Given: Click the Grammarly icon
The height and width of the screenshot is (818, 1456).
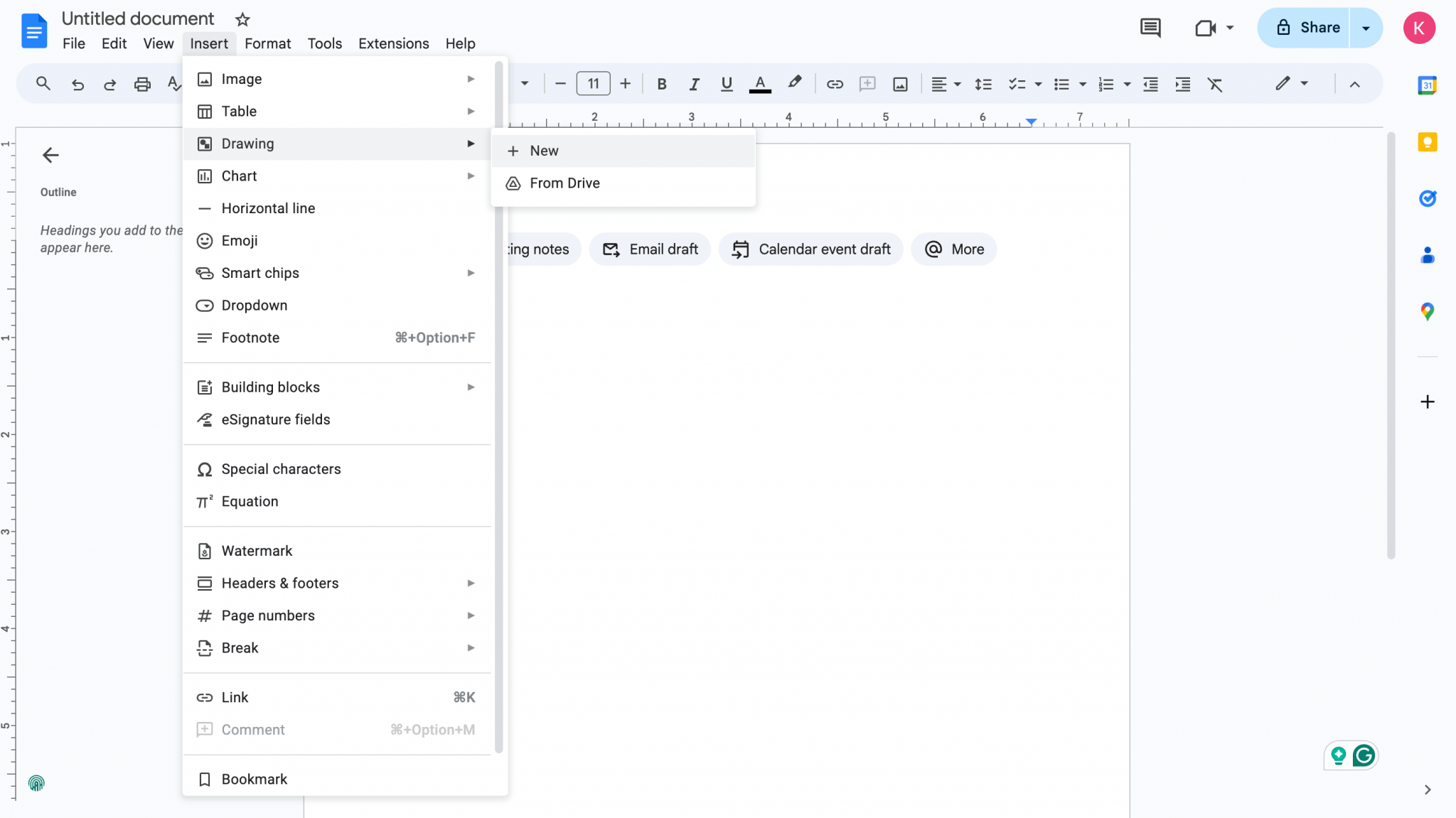Looking at the screenshot, I should (x=1362, y=755).
